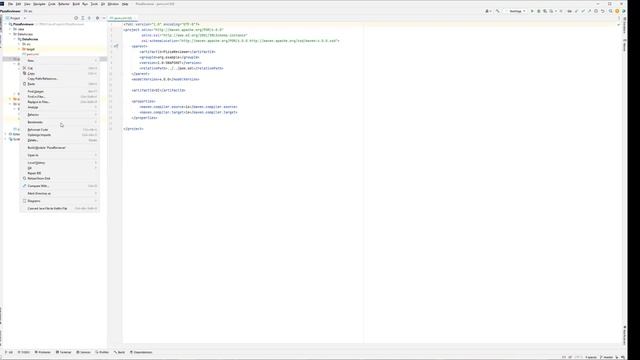Select Compare With... entry
Viewport: 640px width, 360px height.
point(60,186)
